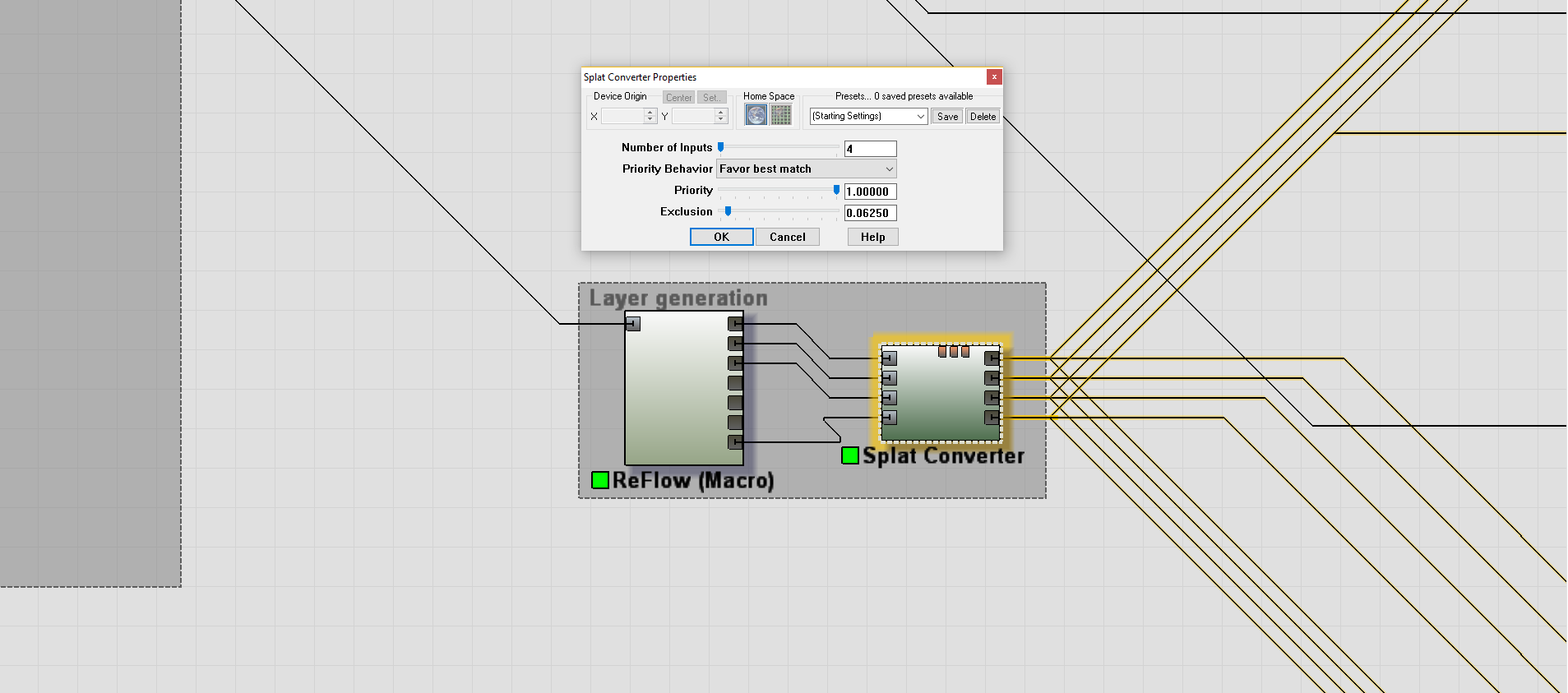The height and width of the screenshot is (693, 1568).
Task: Click the sixth output port of ReFlow device
Action: point(735,423)
